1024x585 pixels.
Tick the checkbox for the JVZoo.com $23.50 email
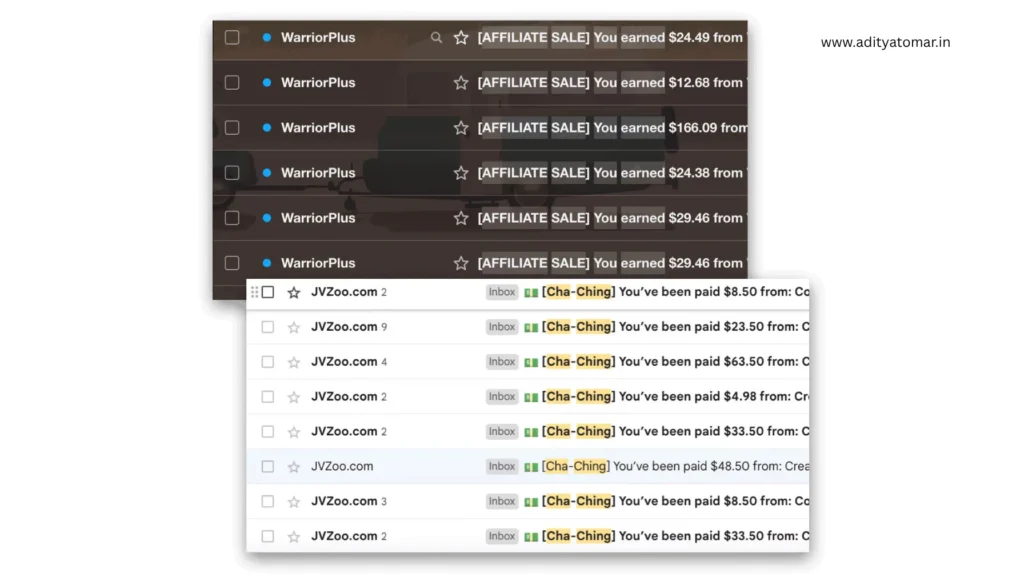268,326
